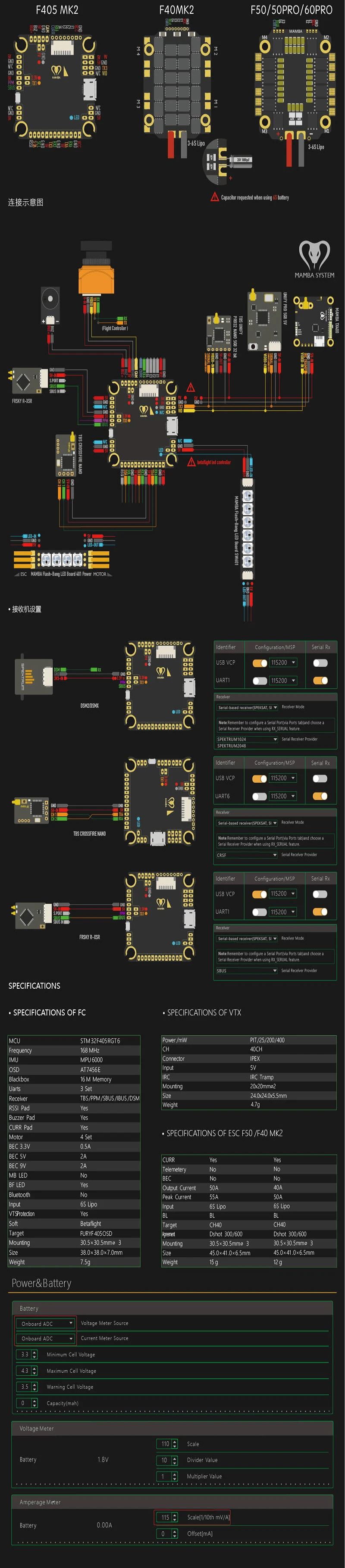Click the F405 MK2 flight controller board image
Image resolution: width=345 pixels, height=1568 pixels.
coord(56,87)
